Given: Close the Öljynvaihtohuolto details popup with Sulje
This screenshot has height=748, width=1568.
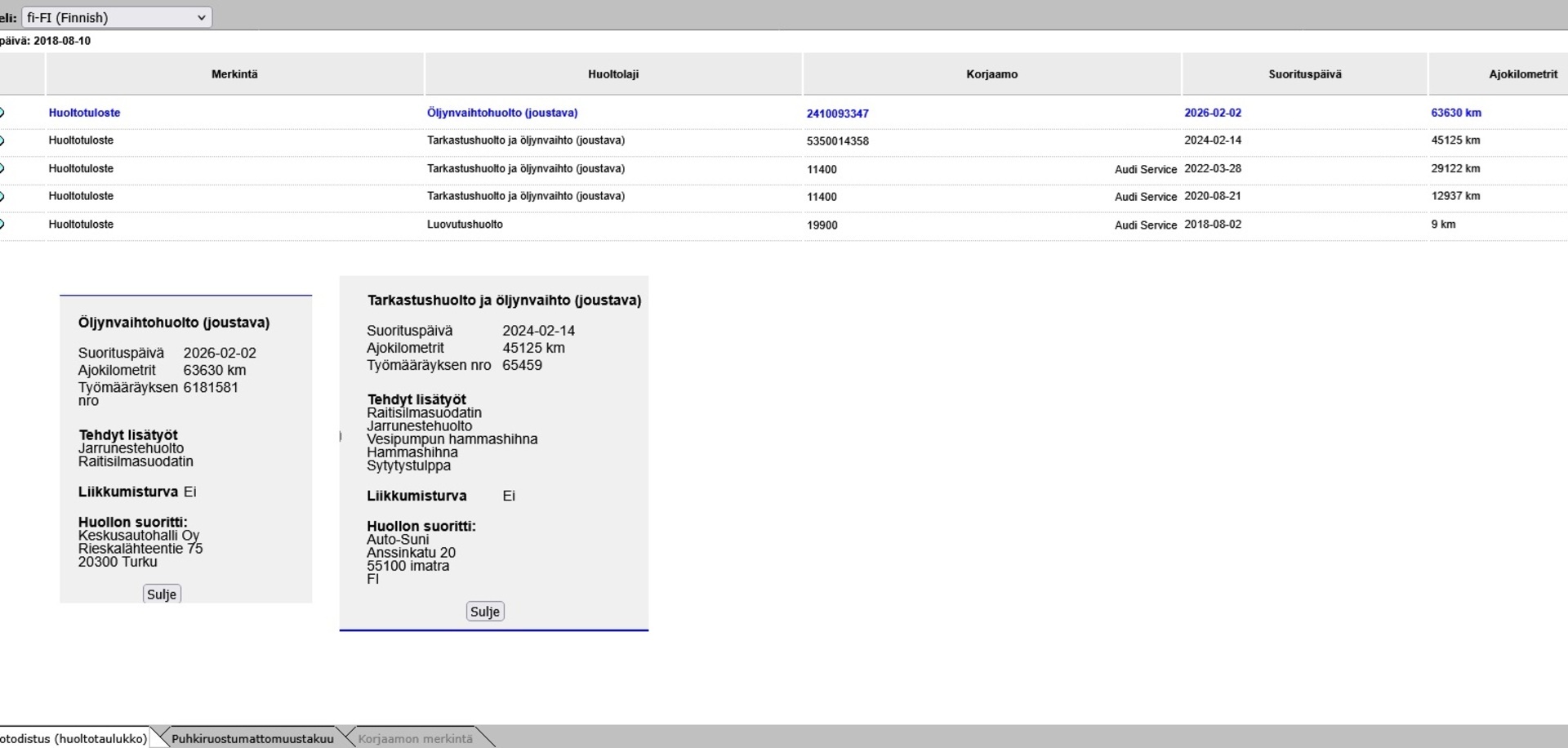Looking at the screenshot, I should (x=162, y=594).
